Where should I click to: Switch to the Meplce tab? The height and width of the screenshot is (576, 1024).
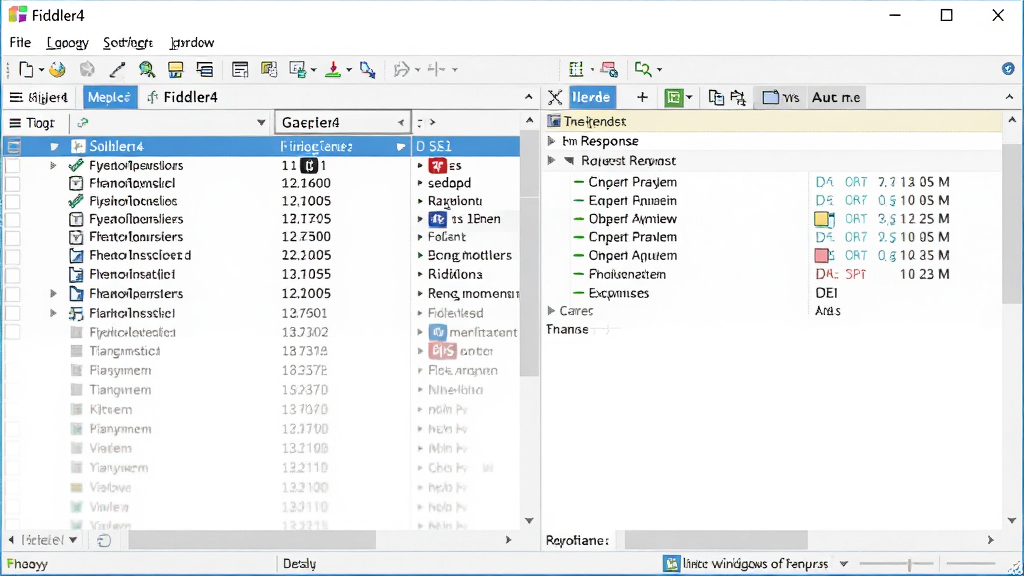coord(110,97)
